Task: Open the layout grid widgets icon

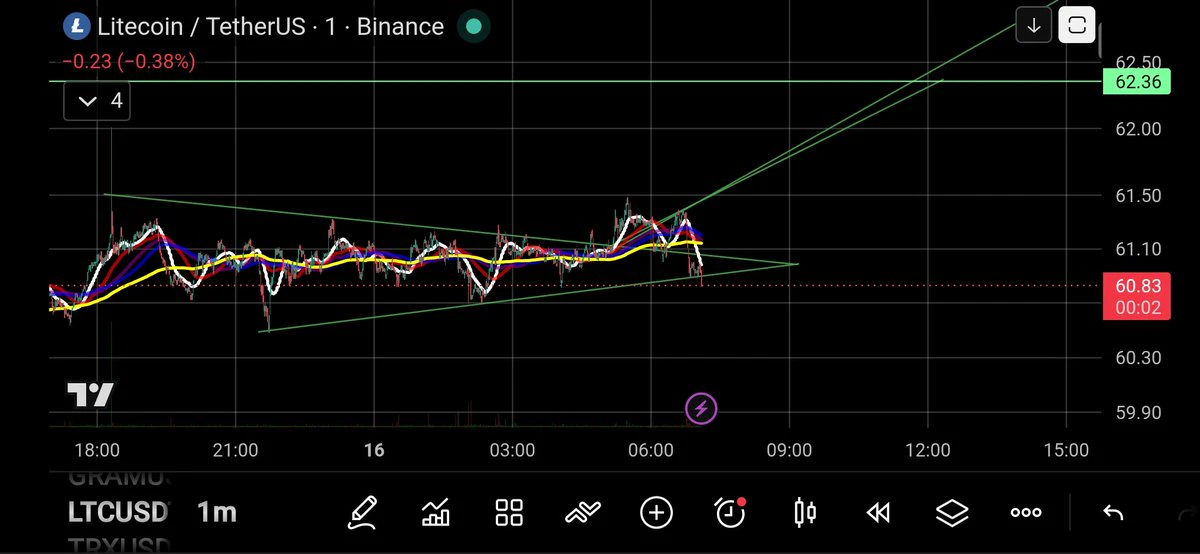Action: pyautogui.click(x=510, y=513)
